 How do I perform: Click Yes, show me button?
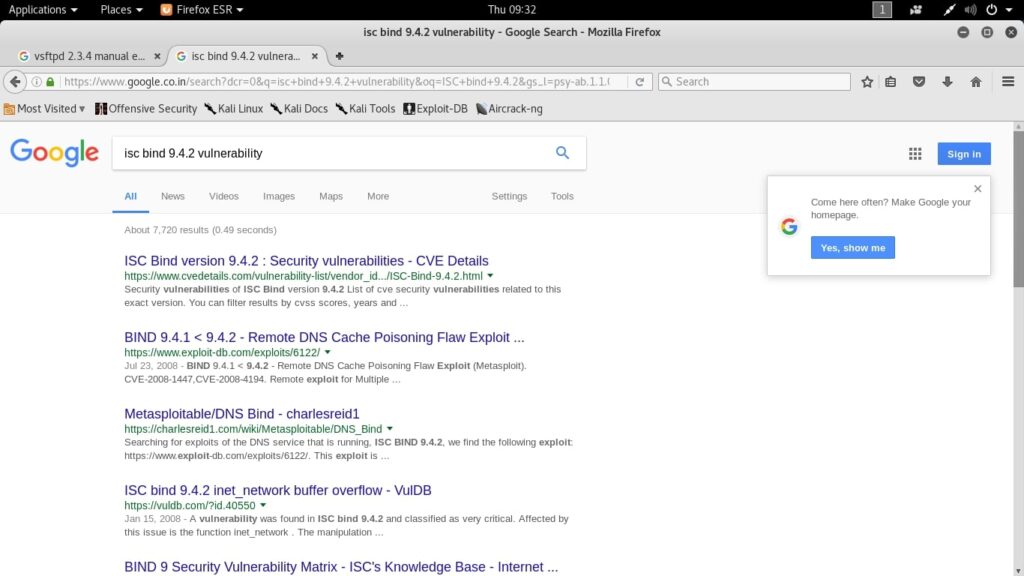[x=853, y=248]
